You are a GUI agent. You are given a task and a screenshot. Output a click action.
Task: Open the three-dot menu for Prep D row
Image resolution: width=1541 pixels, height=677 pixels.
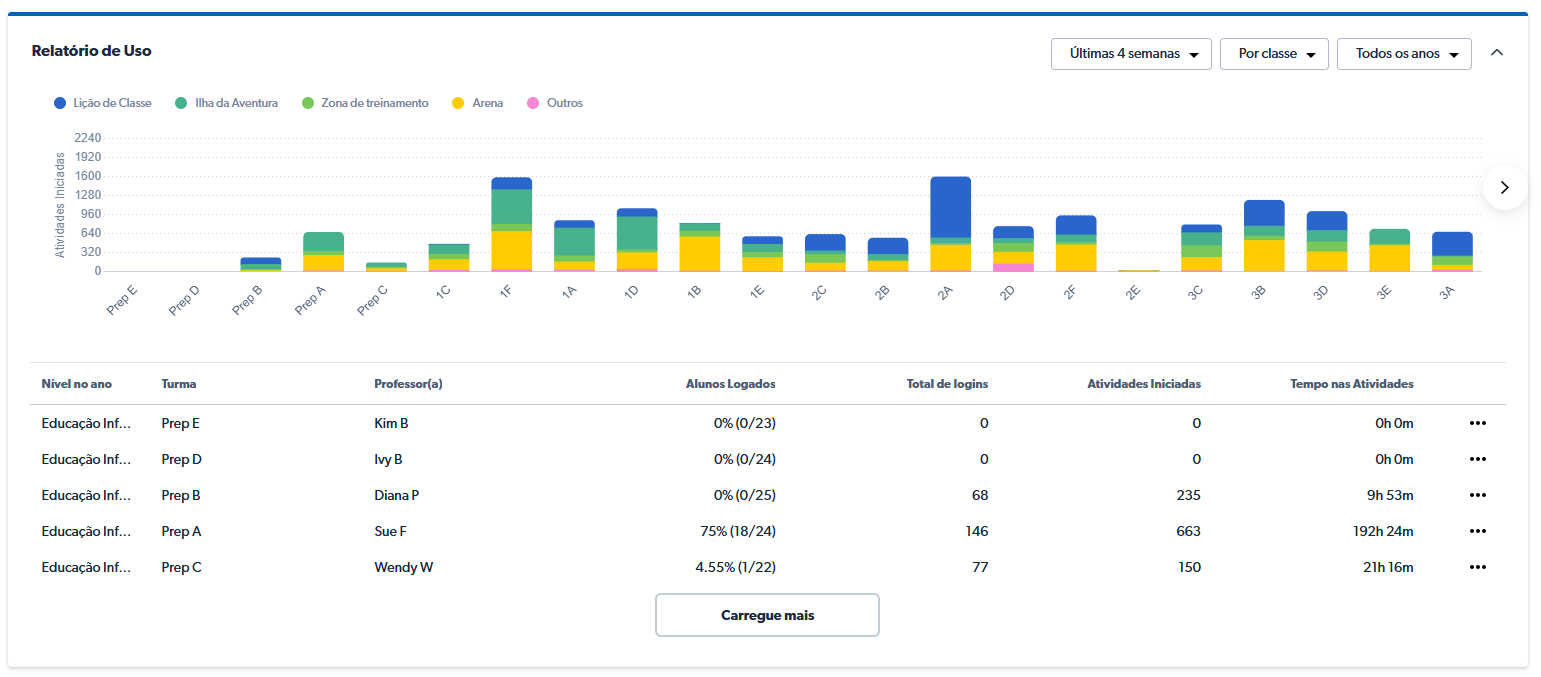click(1477, 459)
